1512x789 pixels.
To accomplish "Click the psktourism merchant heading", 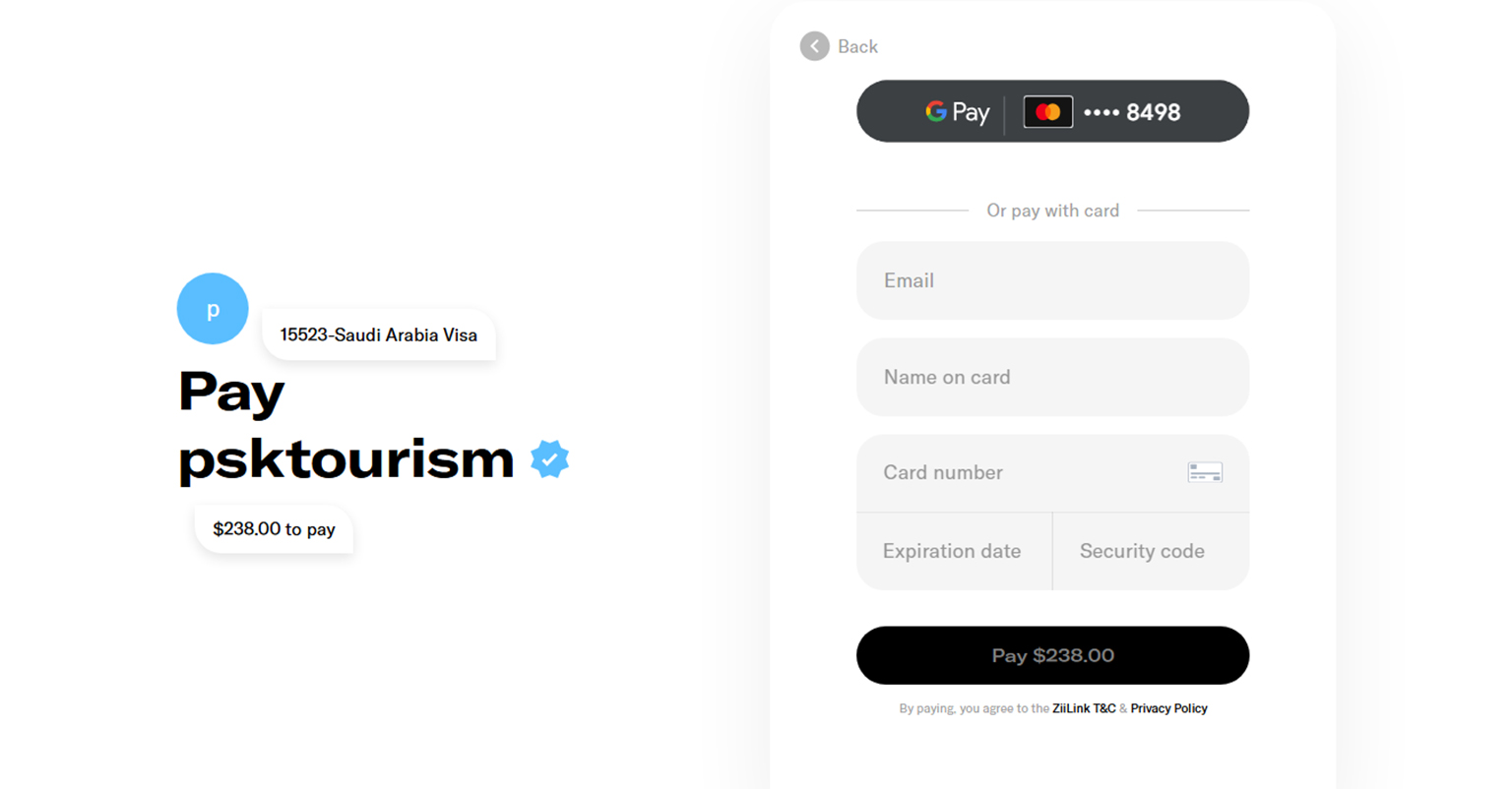I will (x=346, y=459).
